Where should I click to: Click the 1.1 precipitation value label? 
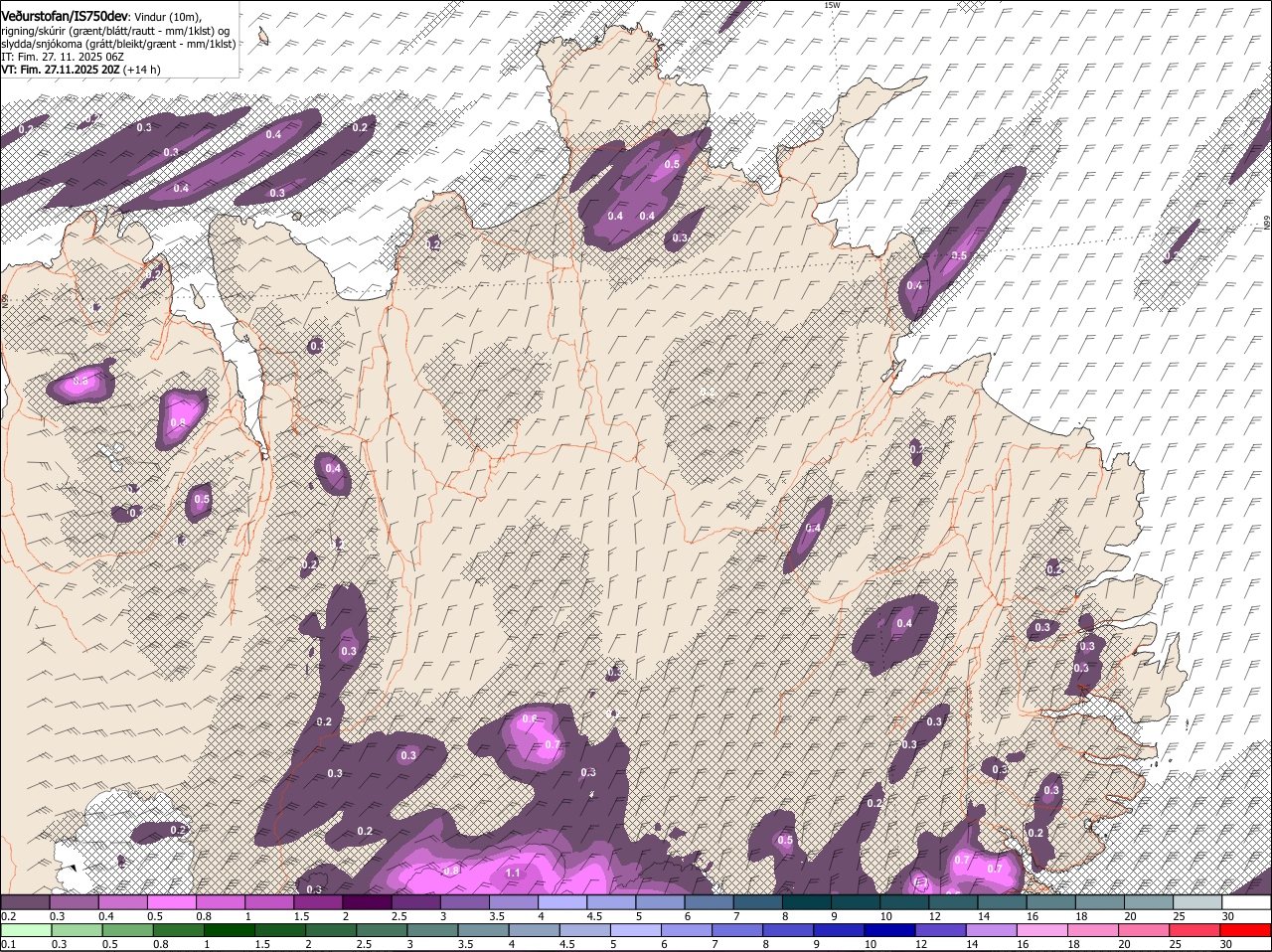pos(513,873)
